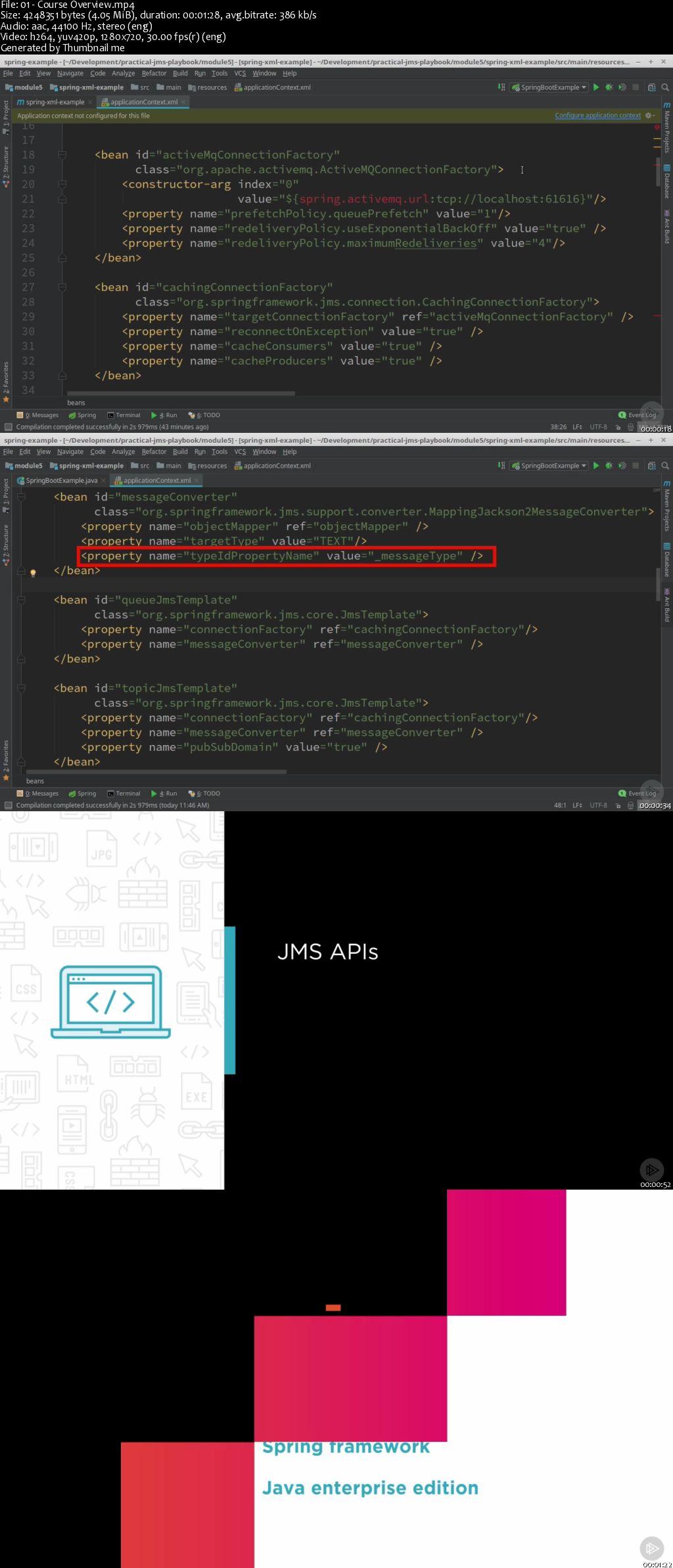Click the intention light bulb in the second frame
This screenshot has height=1568, width=673.
pos(33,573)
